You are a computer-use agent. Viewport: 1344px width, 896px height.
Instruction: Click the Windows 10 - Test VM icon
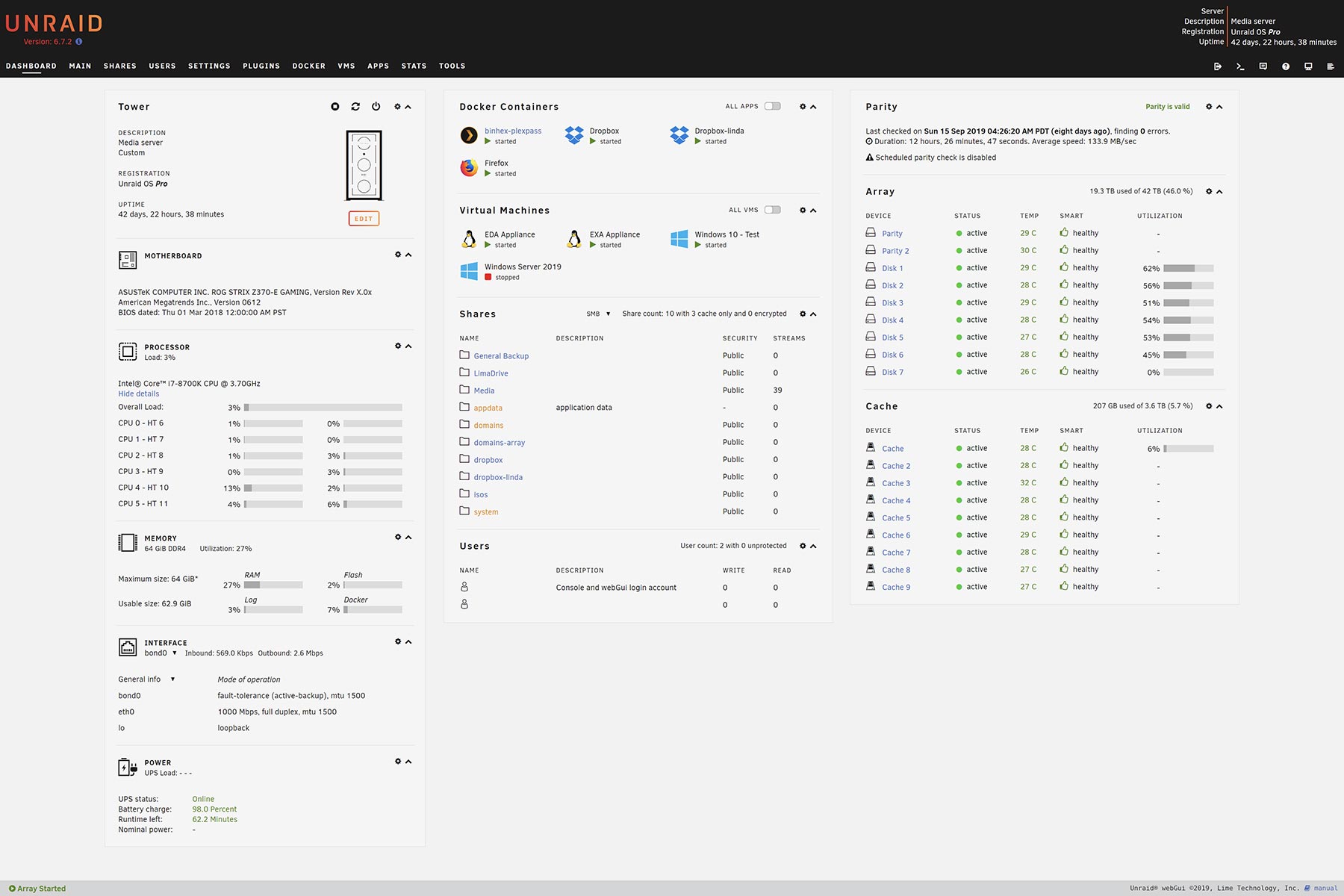[x=679, y=239]
